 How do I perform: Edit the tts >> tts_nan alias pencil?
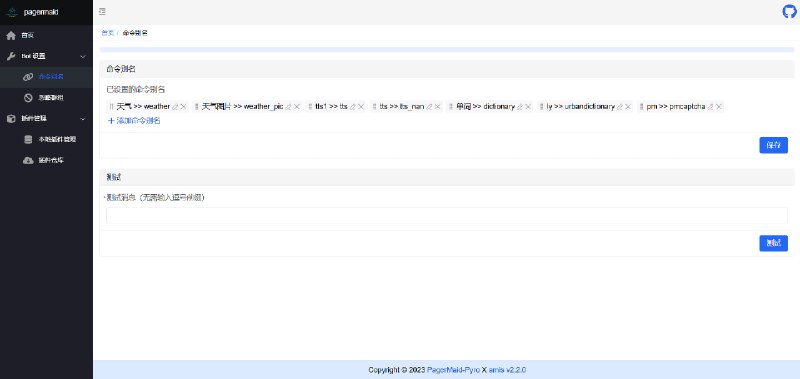click(x=429, y=107)
